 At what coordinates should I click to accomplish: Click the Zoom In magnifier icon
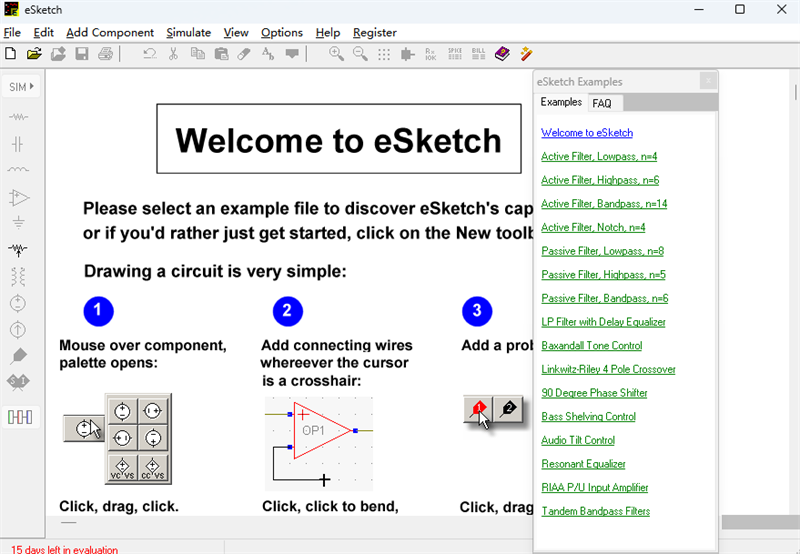point(336,54)
